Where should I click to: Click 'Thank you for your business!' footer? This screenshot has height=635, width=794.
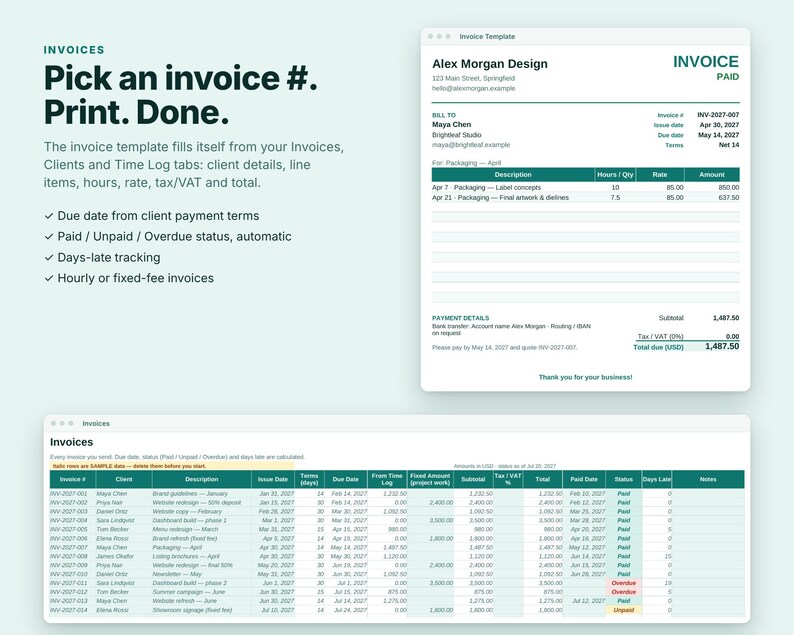coord(585,377)
